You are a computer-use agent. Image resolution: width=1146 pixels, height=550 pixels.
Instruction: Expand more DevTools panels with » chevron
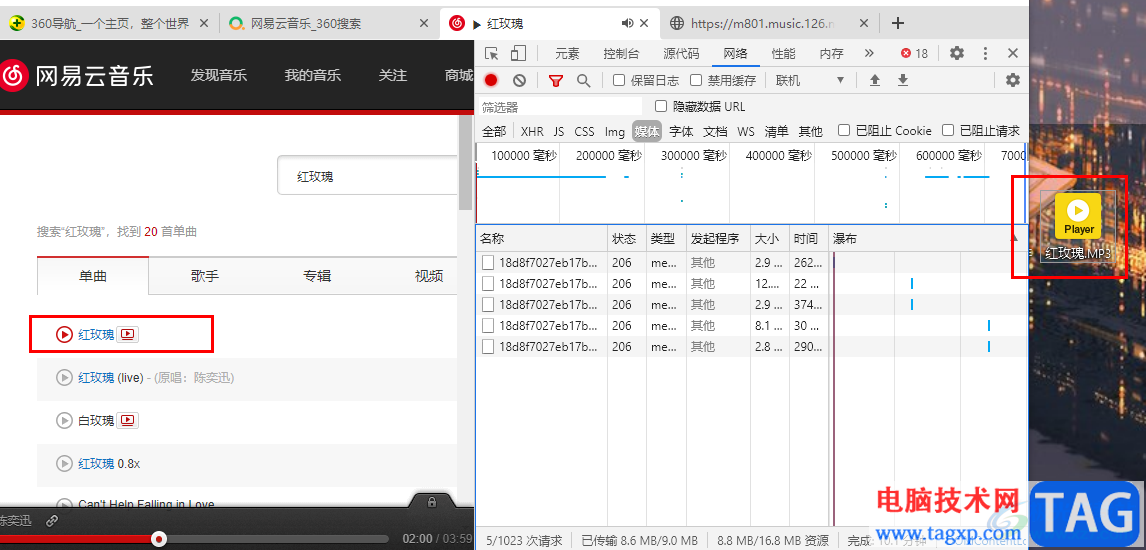(868, 53)
